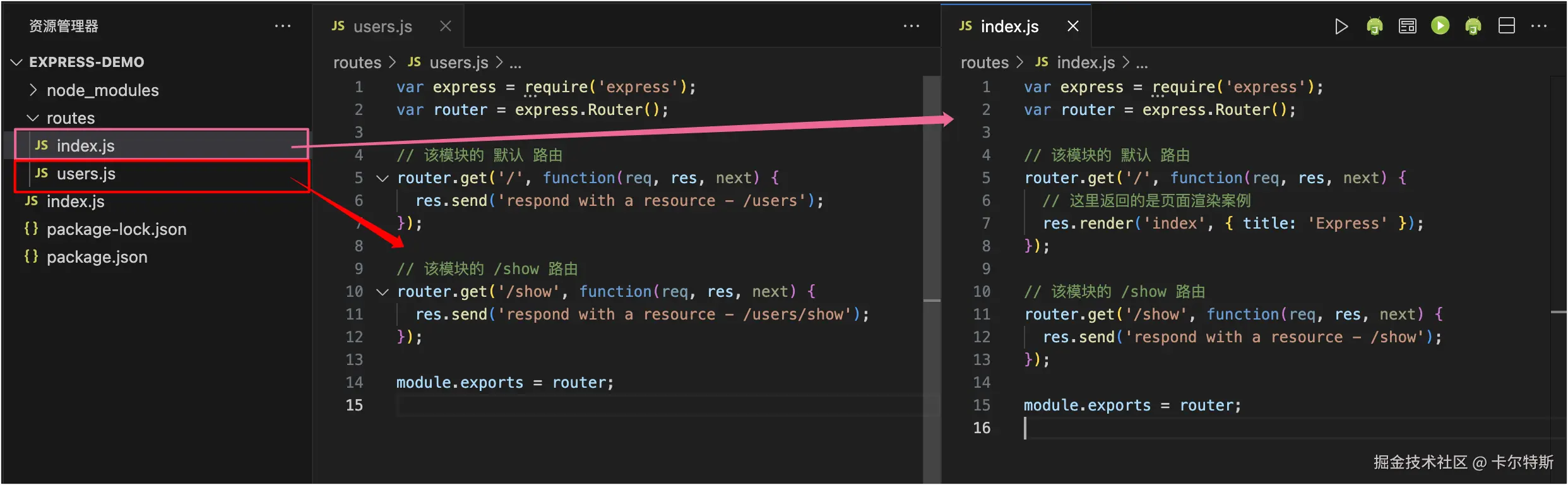1568x485 pixels.
Task: Click 'express.Router()' on line 2 of users.js
Action: click(587, 110)
